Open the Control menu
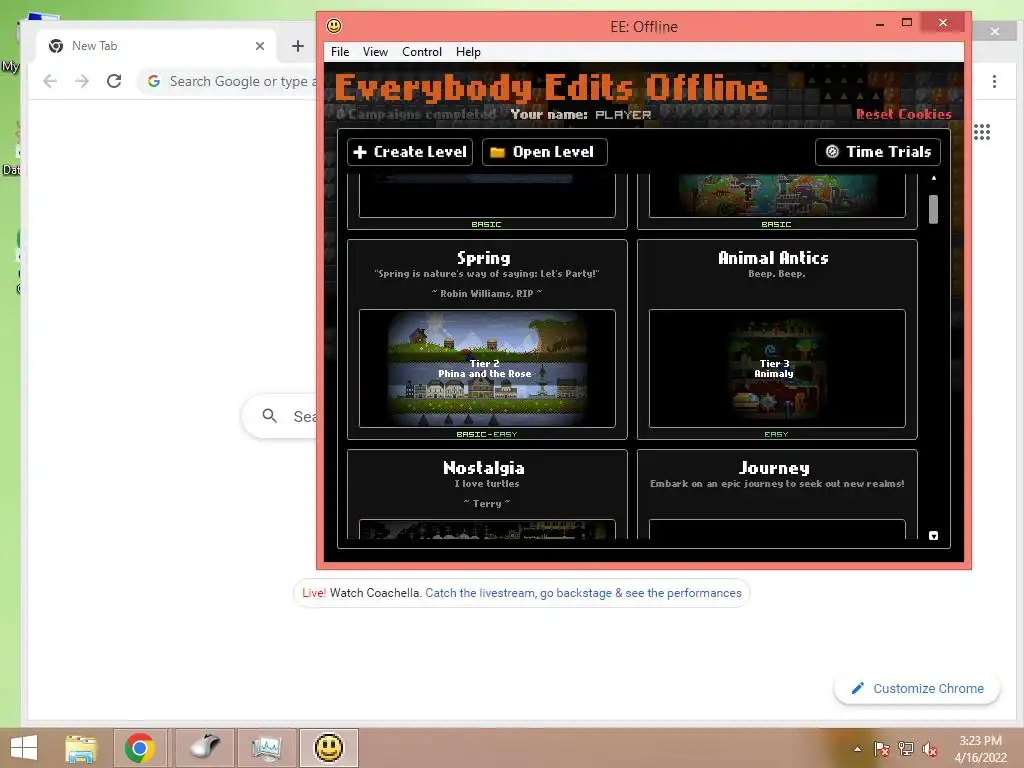This screenshot has width=1024, height=768. [x=421, y=52]
